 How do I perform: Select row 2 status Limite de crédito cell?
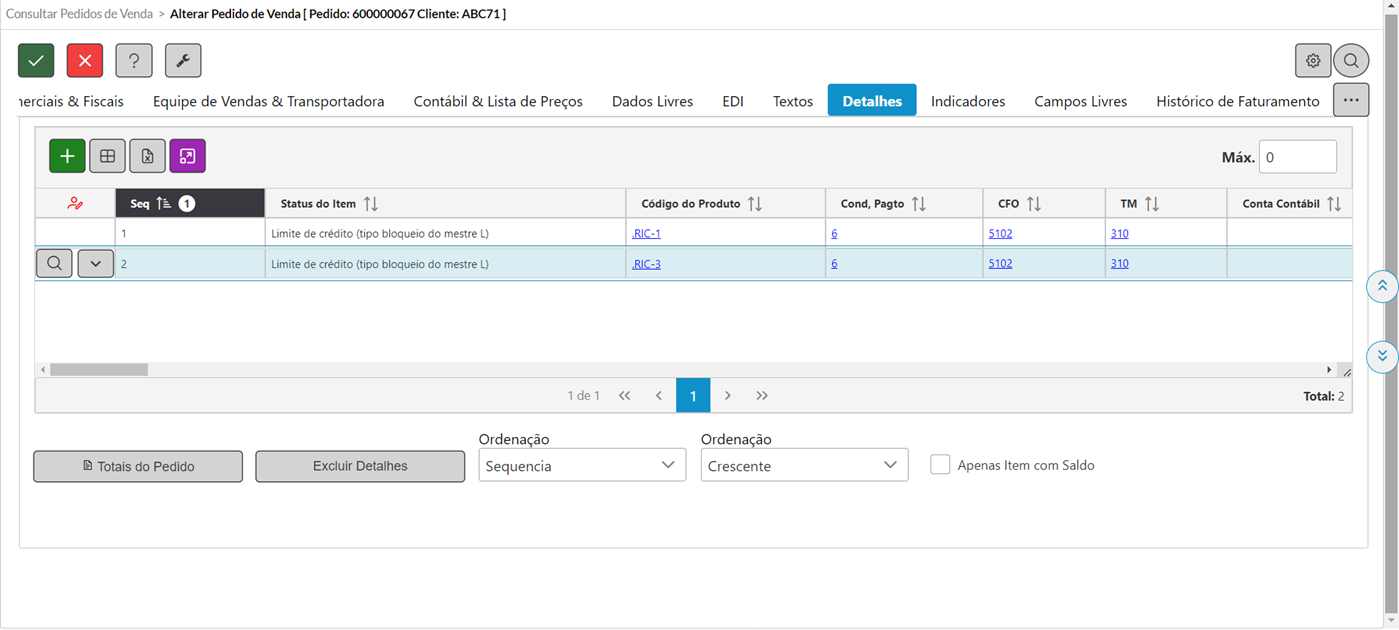(445, 264)
